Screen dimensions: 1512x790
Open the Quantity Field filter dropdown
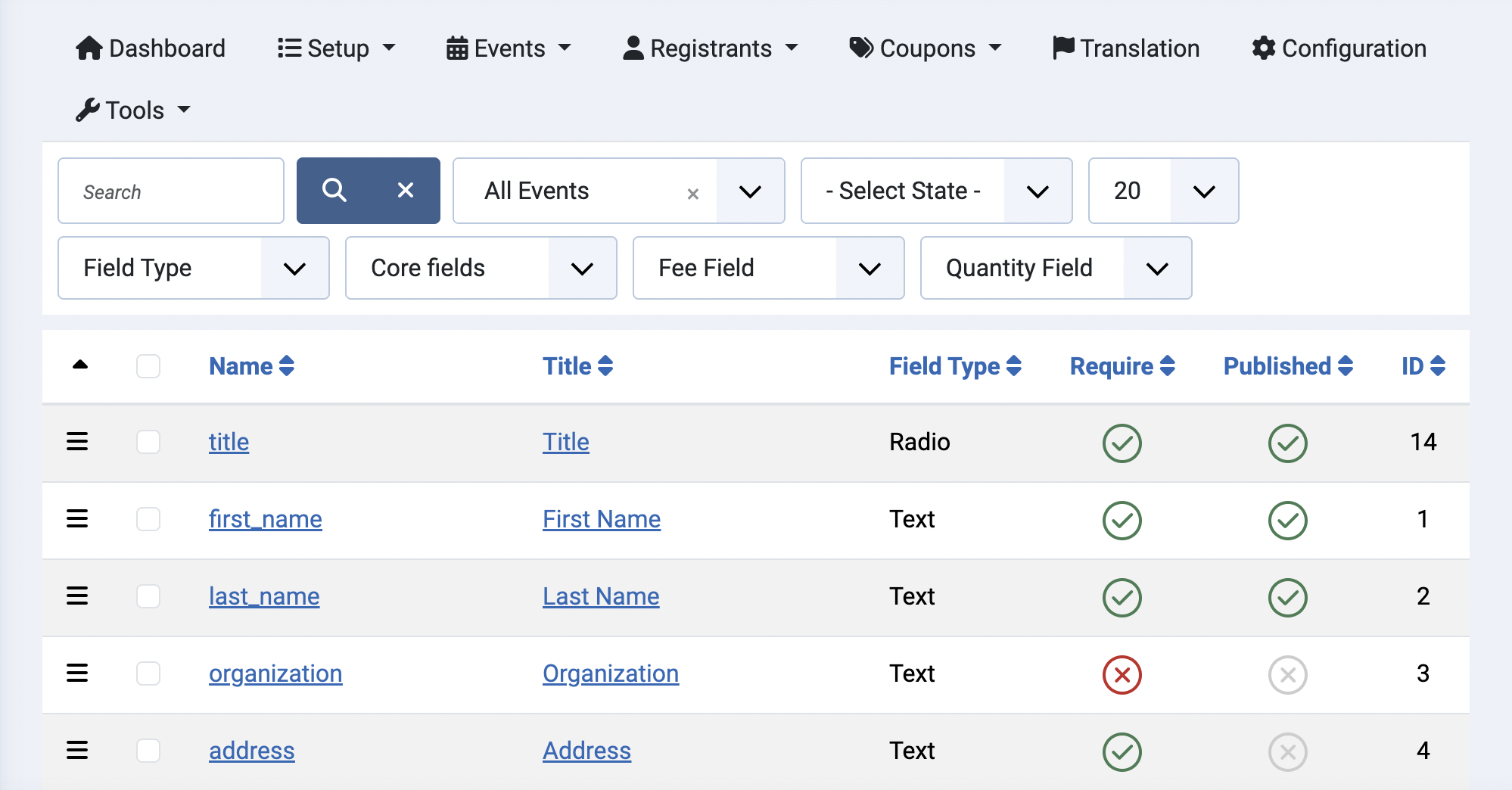[1056, 268]
